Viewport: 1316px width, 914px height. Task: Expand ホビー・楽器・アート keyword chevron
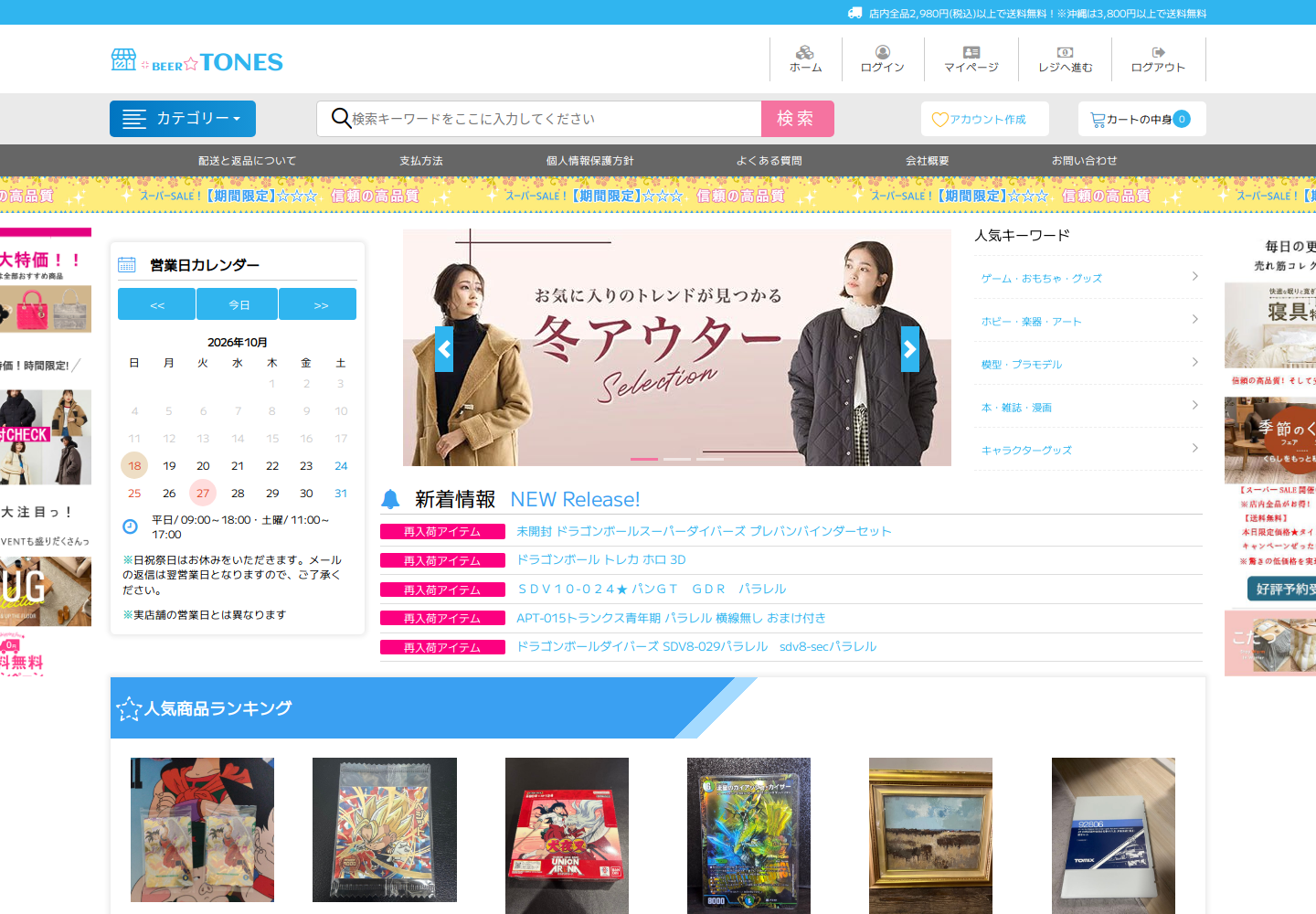coord(1194,319)
